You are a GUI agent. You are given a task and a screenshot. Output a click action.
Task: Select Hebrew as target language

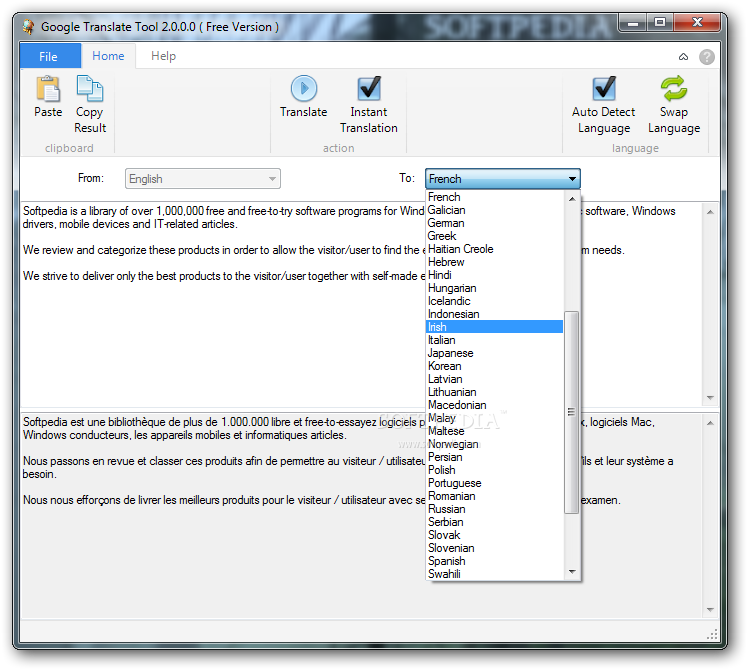(494, 262)
